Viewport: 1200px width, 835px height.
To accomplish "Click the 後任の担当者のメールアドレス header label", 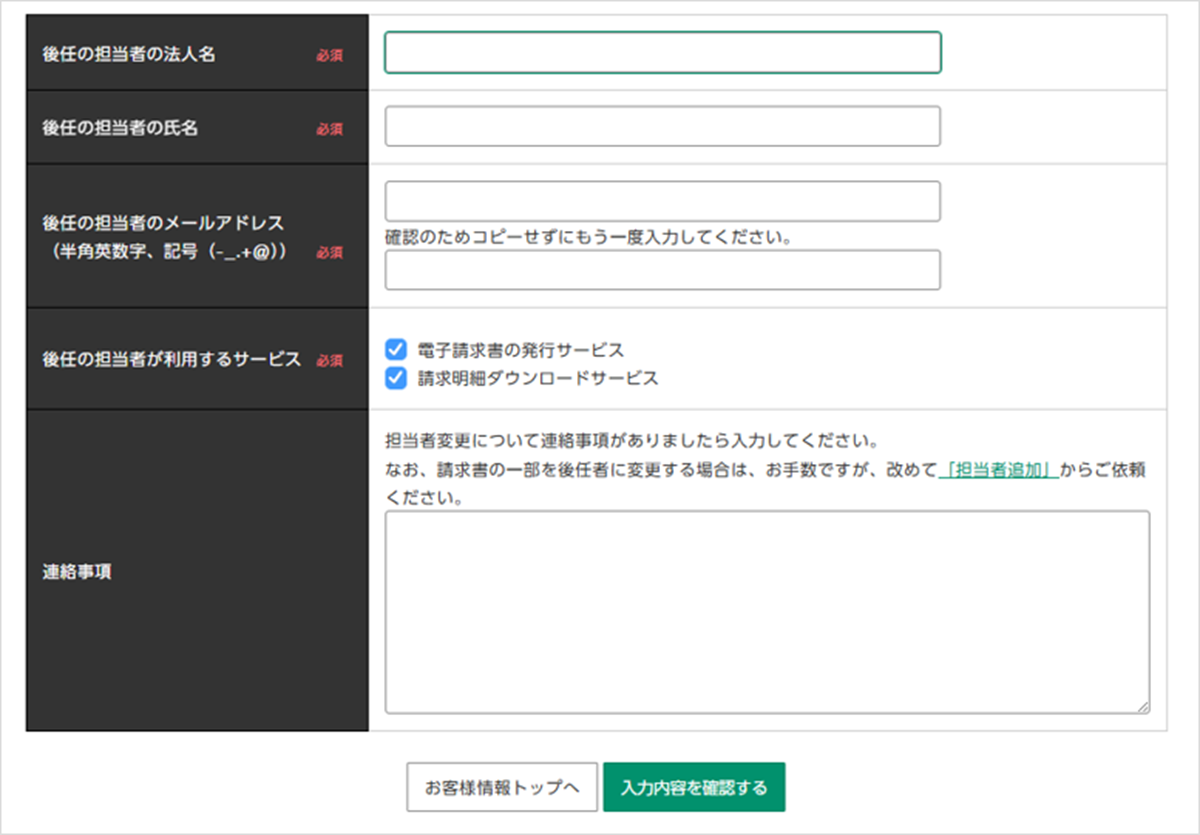I will click(x=163, y=222).
